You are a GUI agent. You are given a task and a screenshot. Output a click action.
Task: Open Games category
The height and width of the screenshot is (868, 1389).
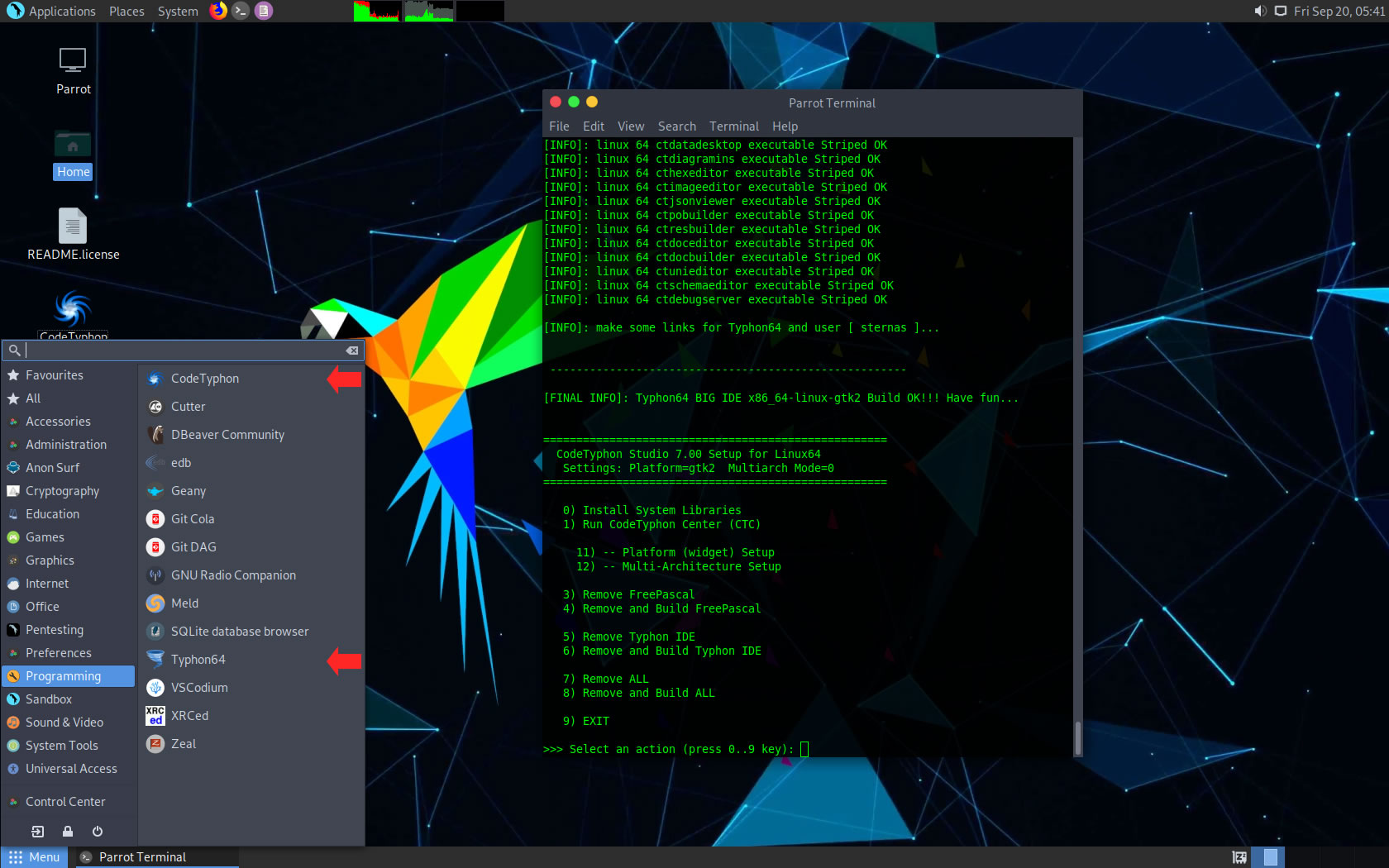point(69,537)
